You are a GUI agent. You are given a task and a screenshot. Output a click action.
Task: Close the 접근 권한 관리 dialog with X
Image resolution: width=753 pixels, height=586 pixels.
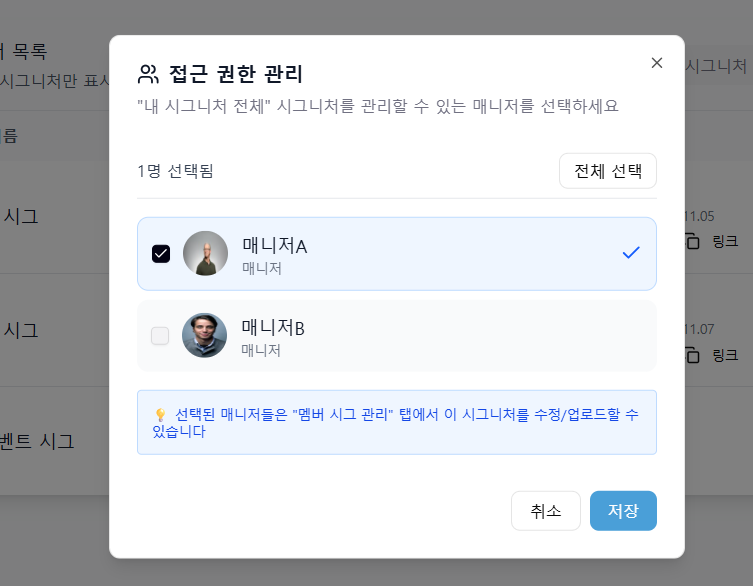coord(657,63)
